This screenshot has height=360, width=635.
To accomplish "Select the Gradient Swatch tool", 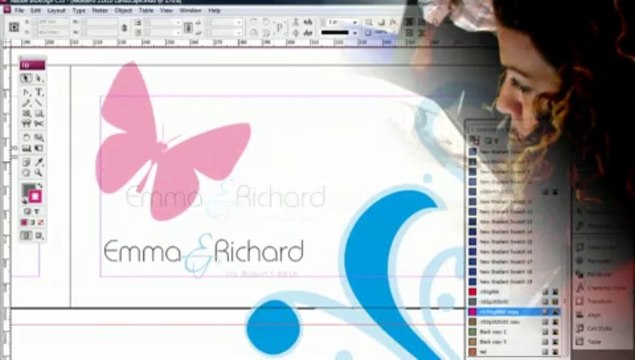I will click(26, 148).
